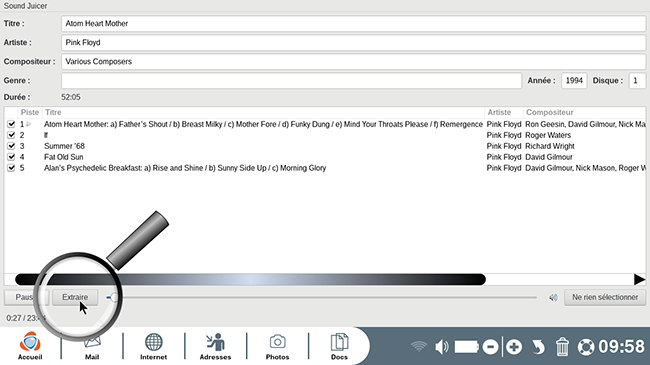Click the Genre input field

point(291,80)
